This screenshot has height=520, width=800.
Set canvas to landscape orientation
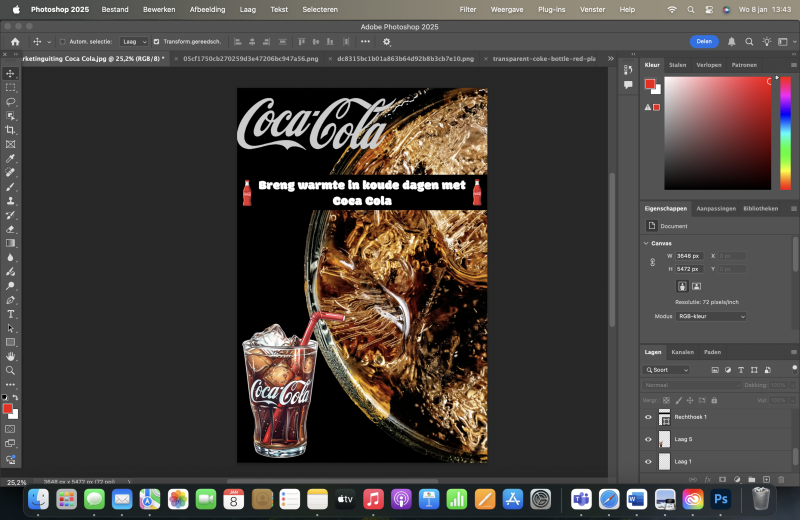696,286
